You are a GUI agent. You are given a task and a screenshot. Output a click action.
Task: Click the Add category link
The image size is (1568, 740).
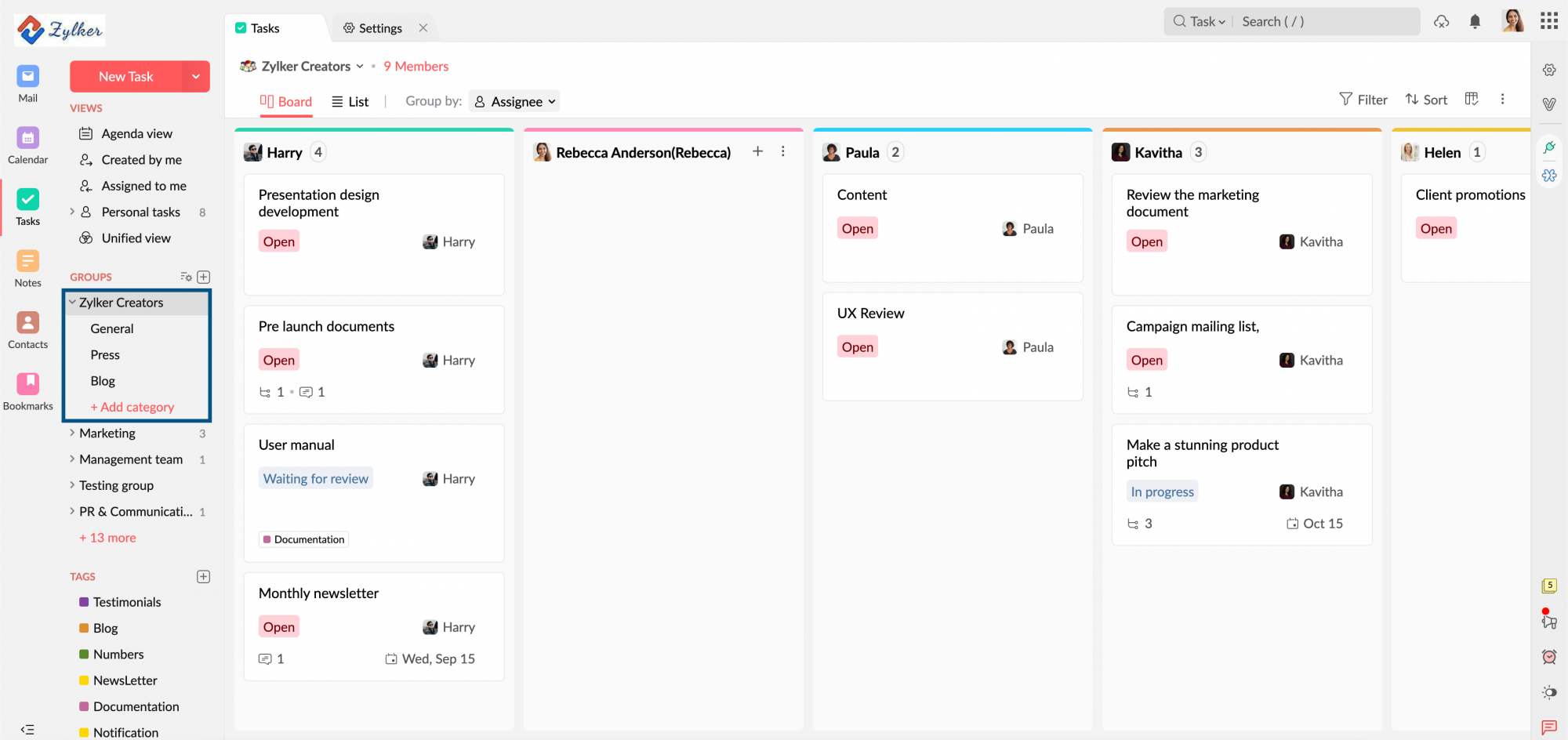coord(132,406)
